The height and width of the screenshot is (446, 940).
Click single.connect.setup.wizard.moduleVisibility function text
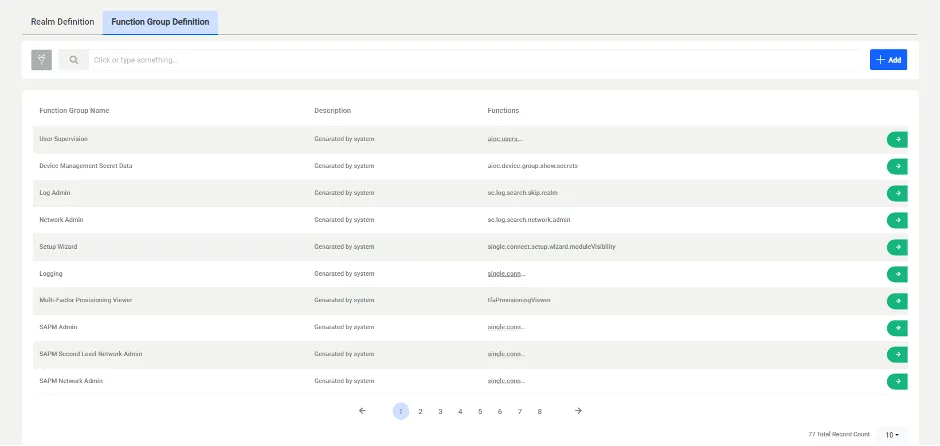coord(552,247)
